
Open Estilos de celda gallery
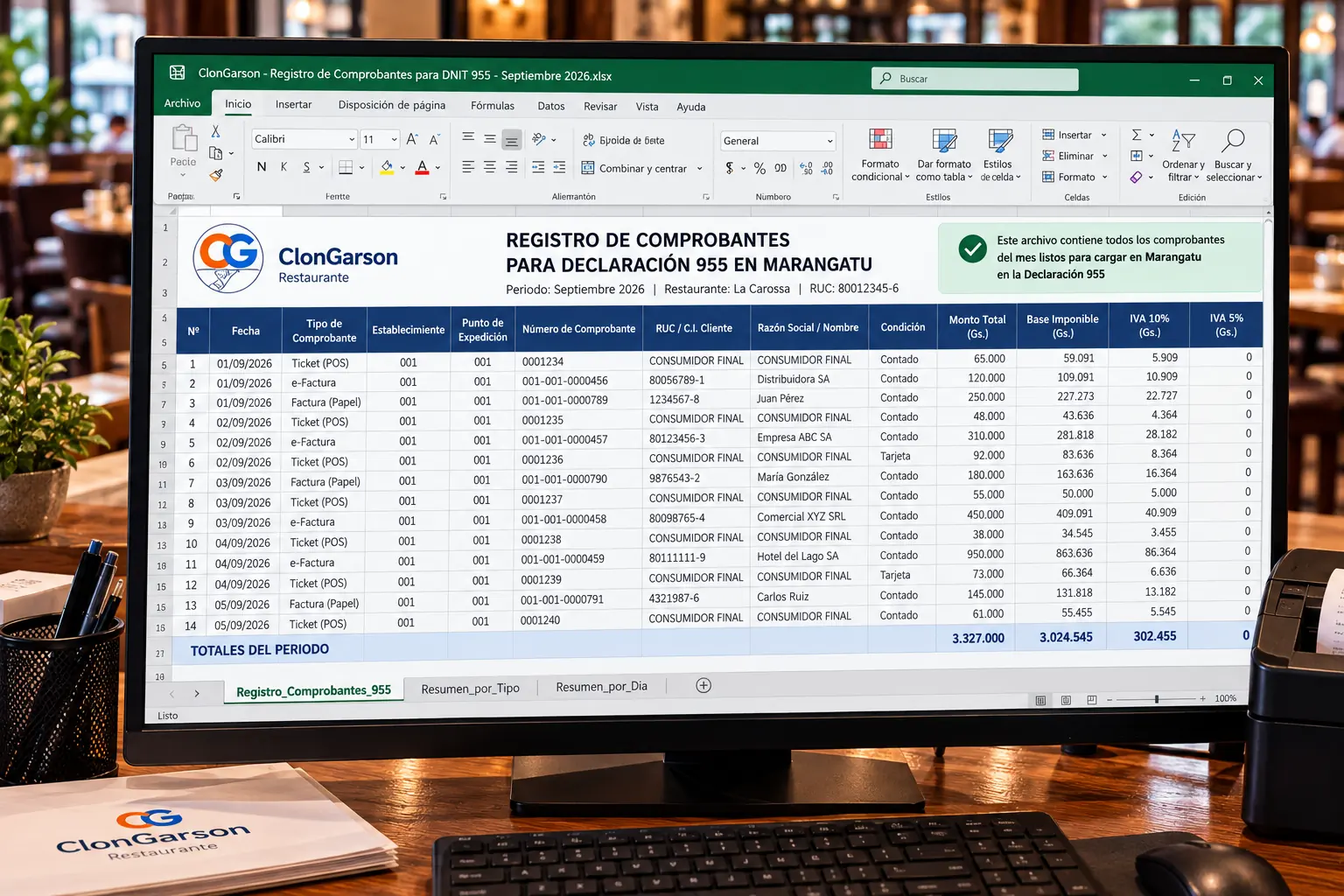[1000, 155]
